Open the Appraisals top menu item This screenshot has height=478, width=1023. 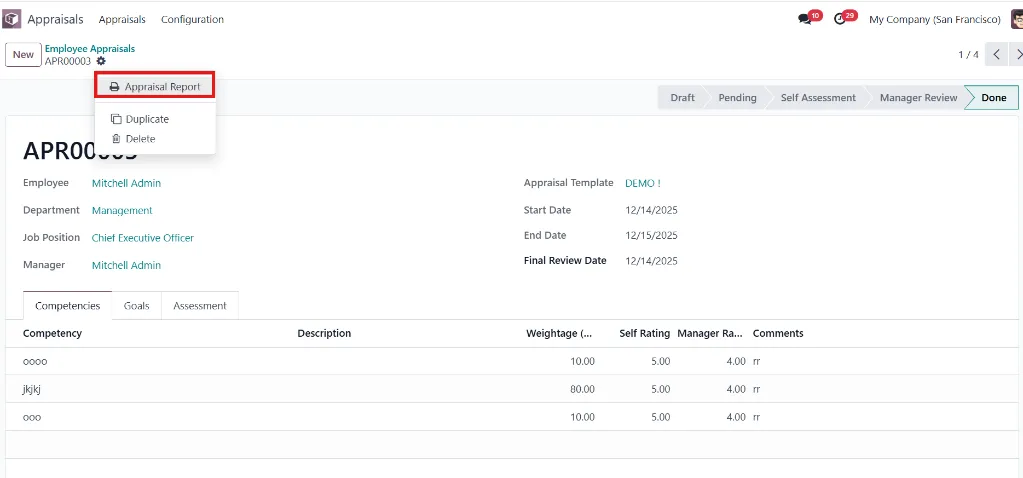tap(122, 20)
